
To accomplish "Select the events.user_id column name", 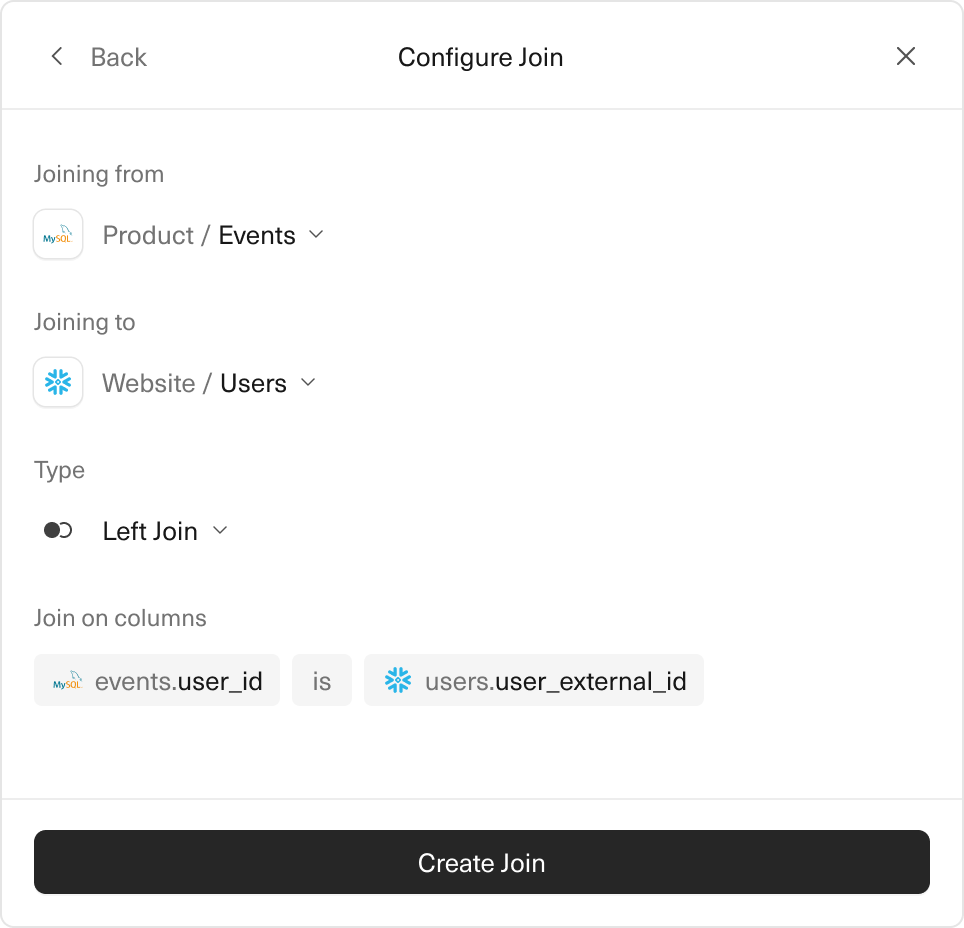I will point(179,682).
